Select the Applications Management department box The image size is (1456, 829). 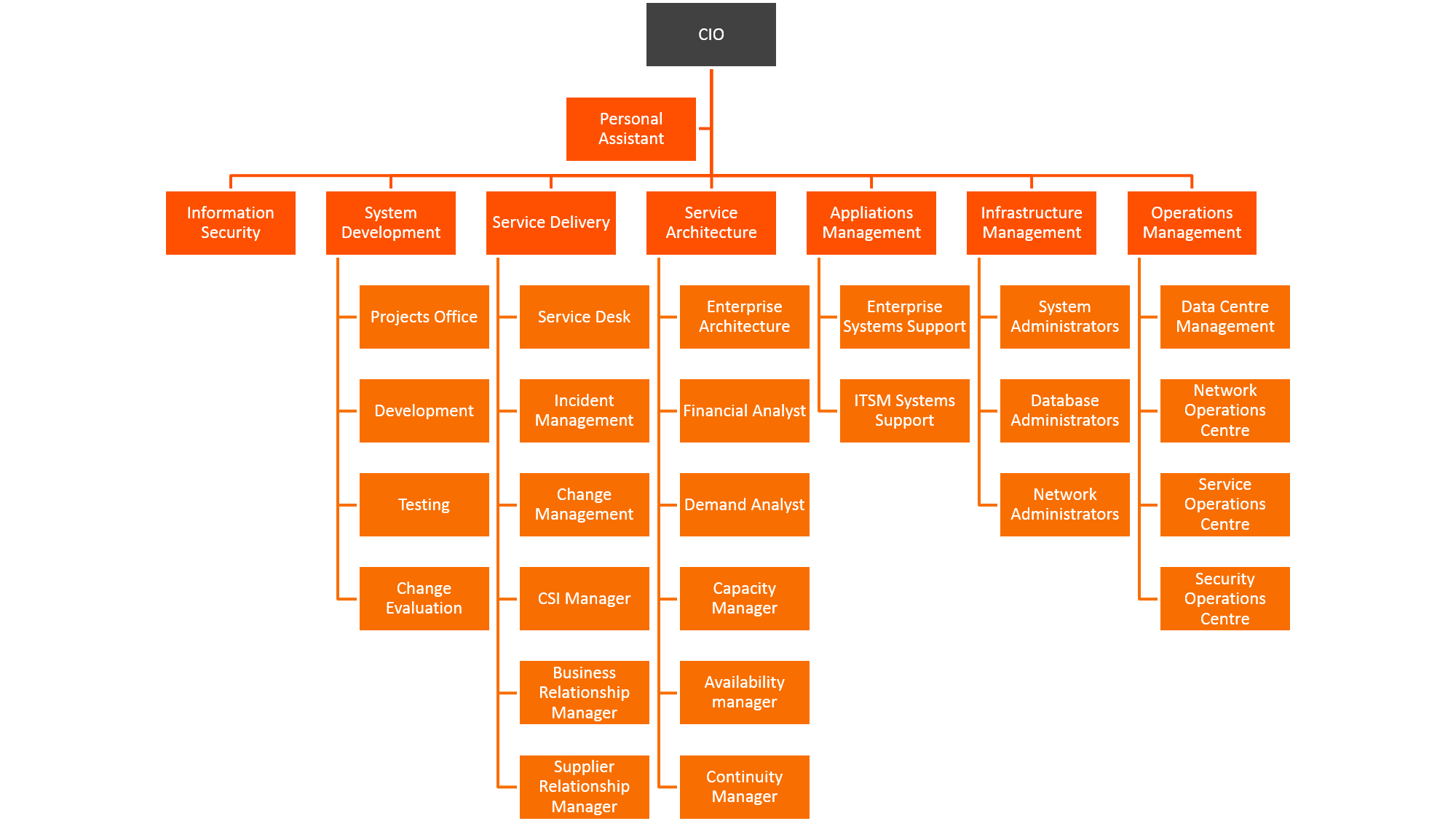869,223
